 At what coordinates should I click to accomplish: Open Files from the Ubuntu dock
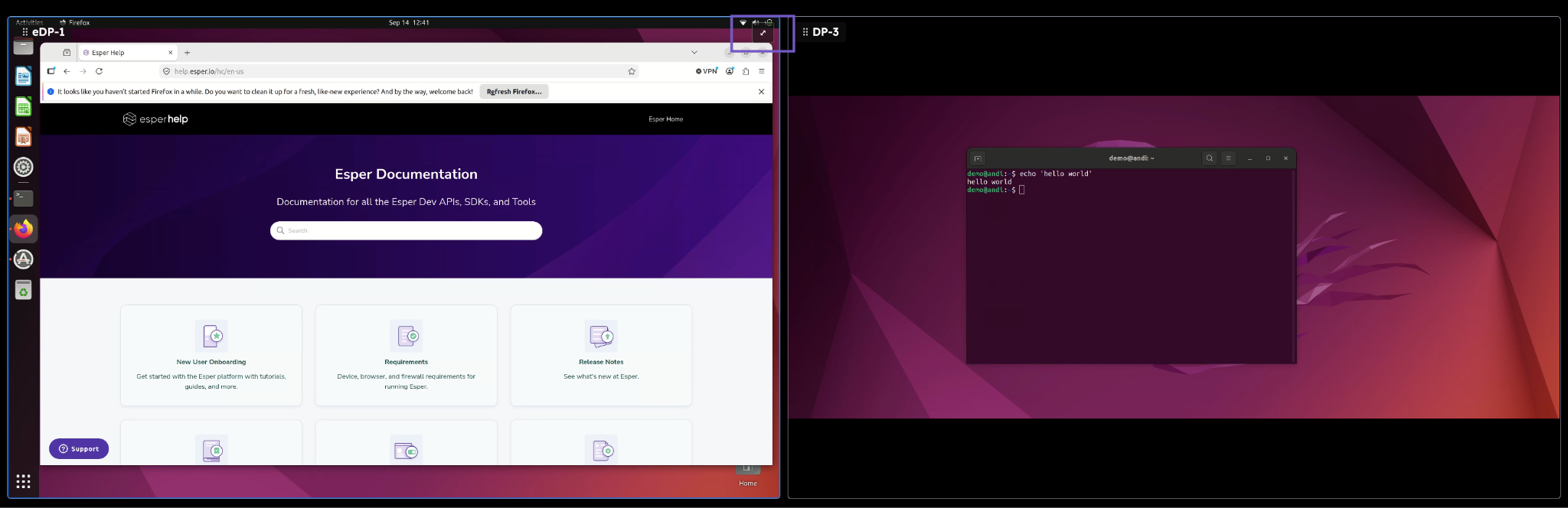[24, 46]
